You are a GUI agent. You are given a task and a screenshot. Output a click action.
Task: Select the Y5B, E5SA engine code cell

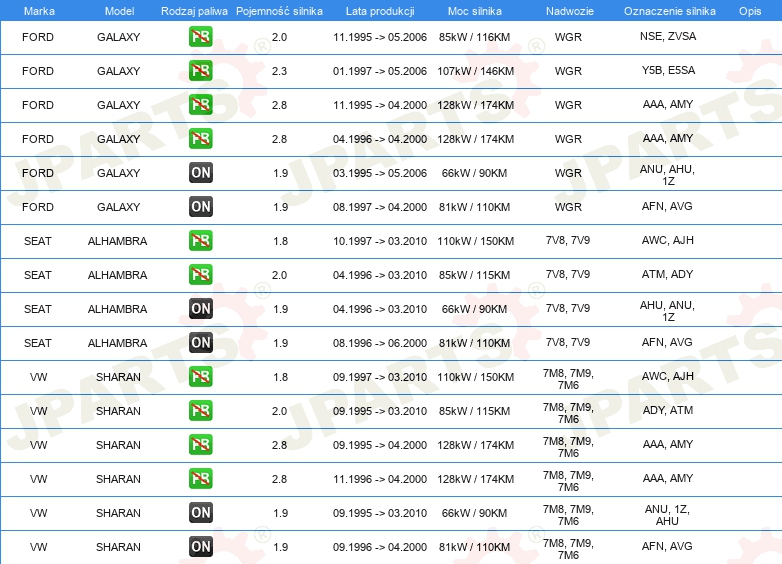(x=668, y=70)
